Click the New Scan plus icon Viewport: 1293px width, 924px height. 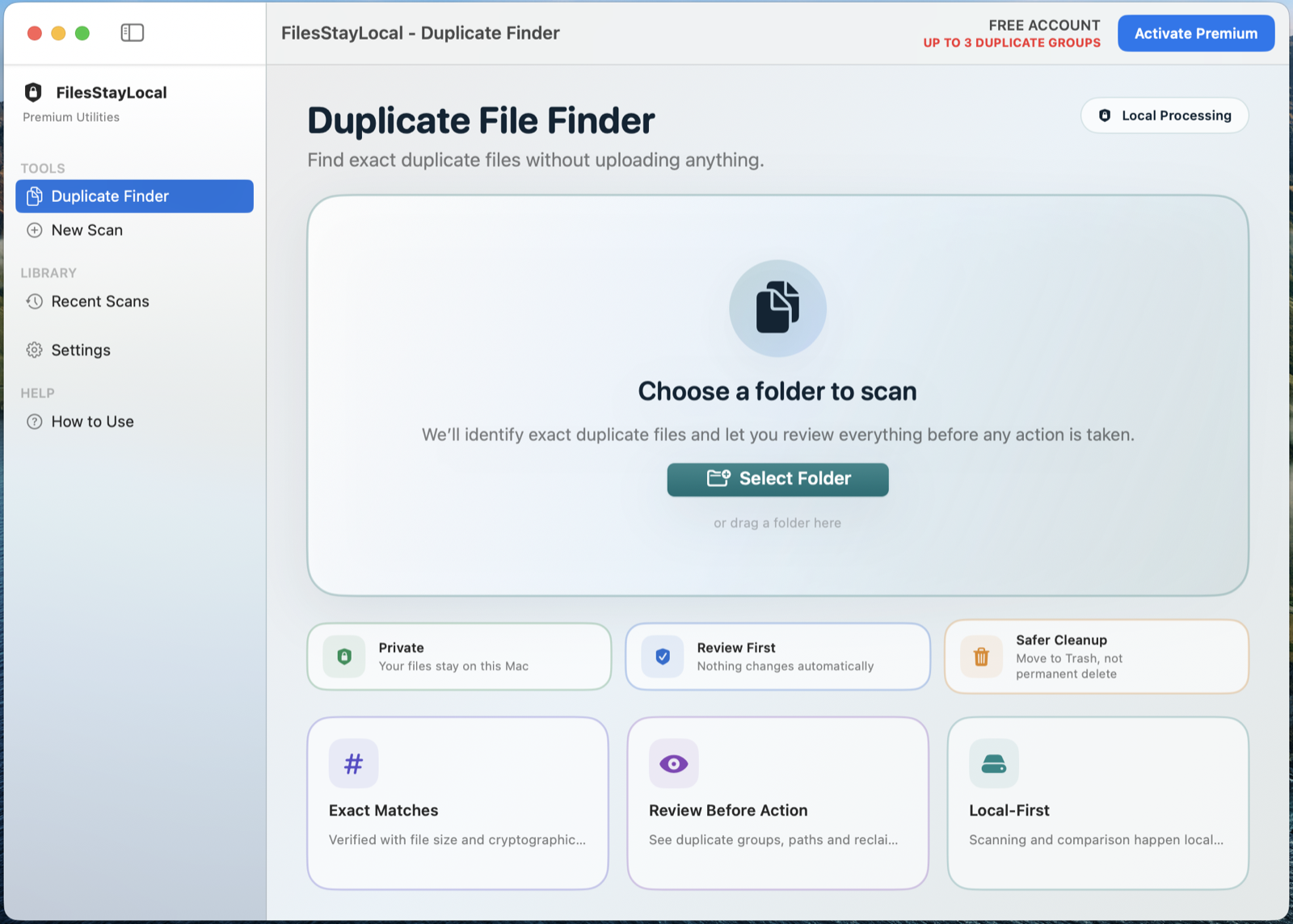tap(35, 230)
